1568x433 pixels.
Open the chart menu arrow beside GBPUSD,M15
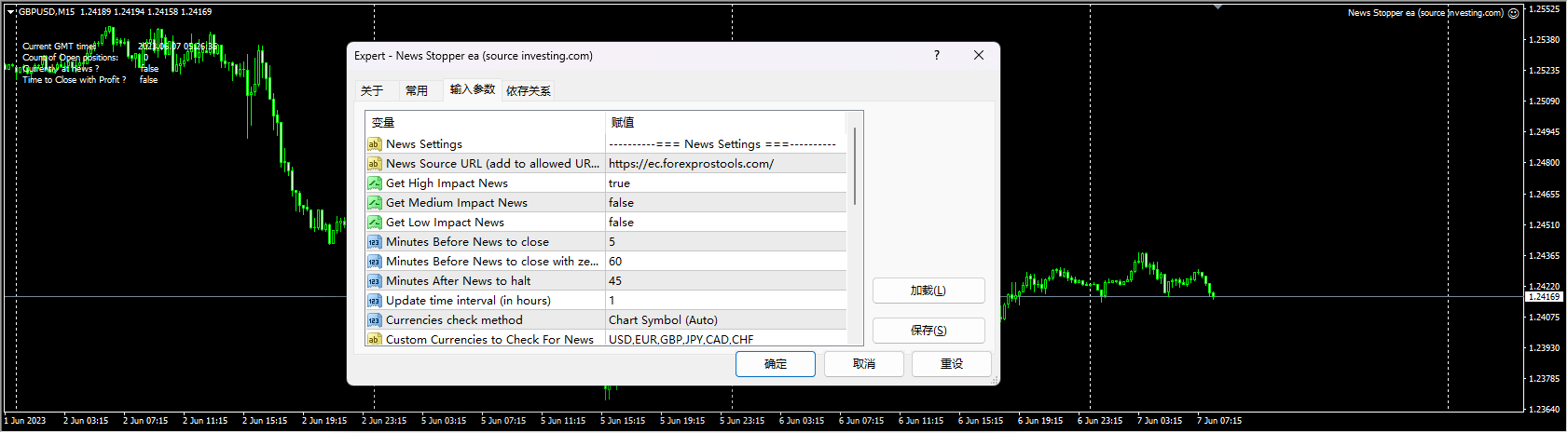tap(11, 12)
